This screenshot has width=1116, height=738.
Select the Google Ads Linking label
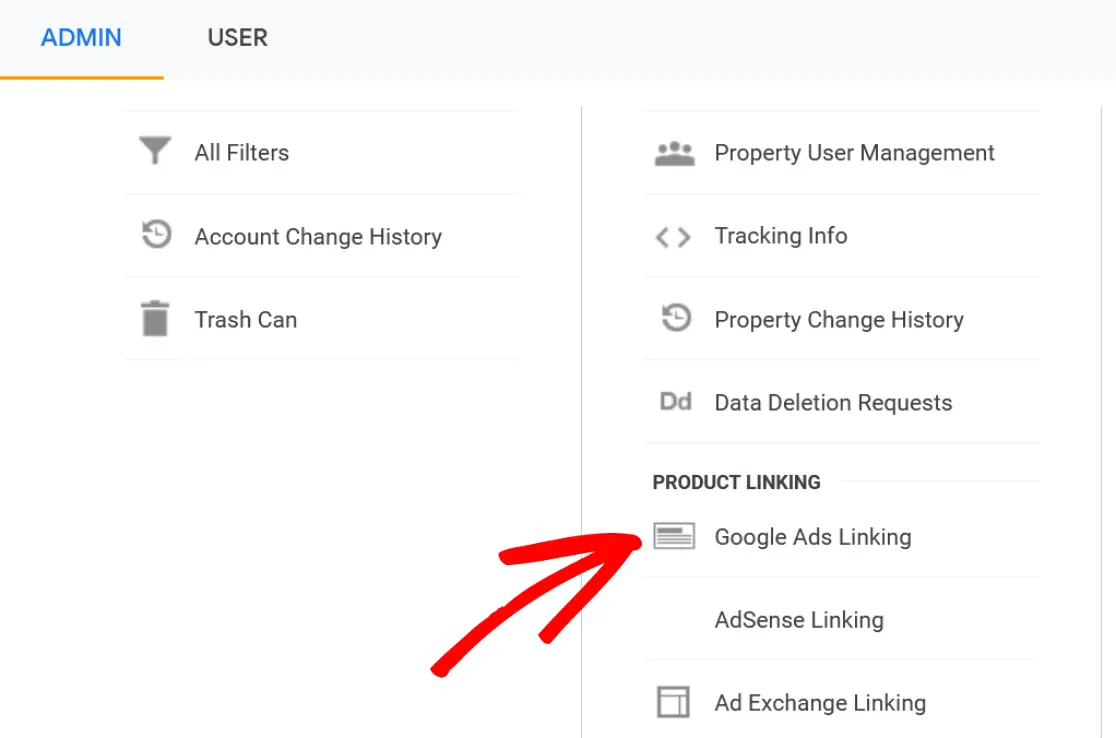click(x=813, y=537)
